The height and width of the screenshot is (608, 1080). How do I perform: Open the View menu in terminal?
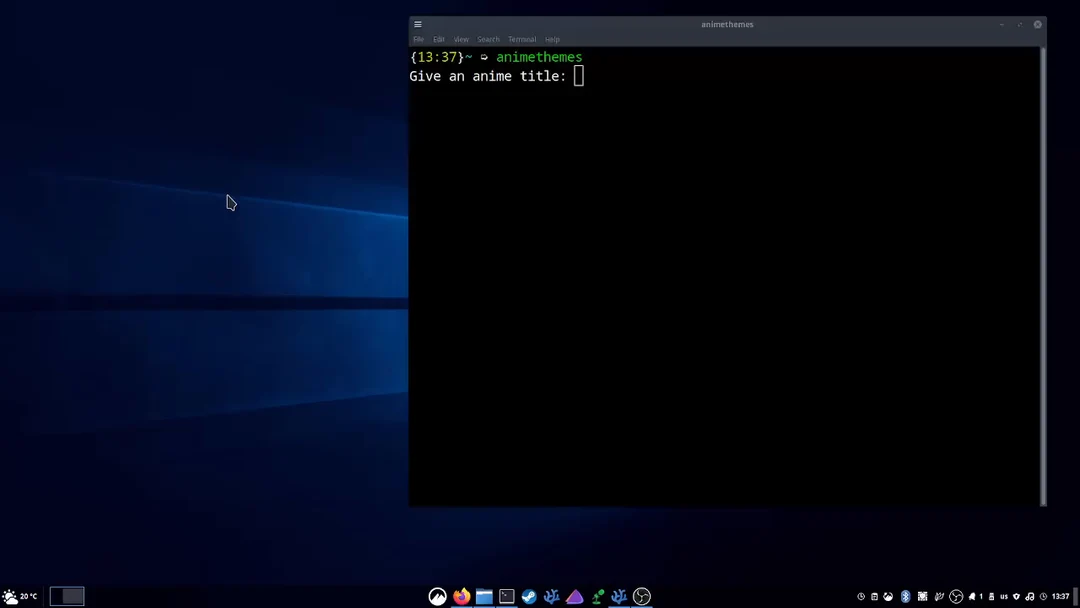click(461, 39)
